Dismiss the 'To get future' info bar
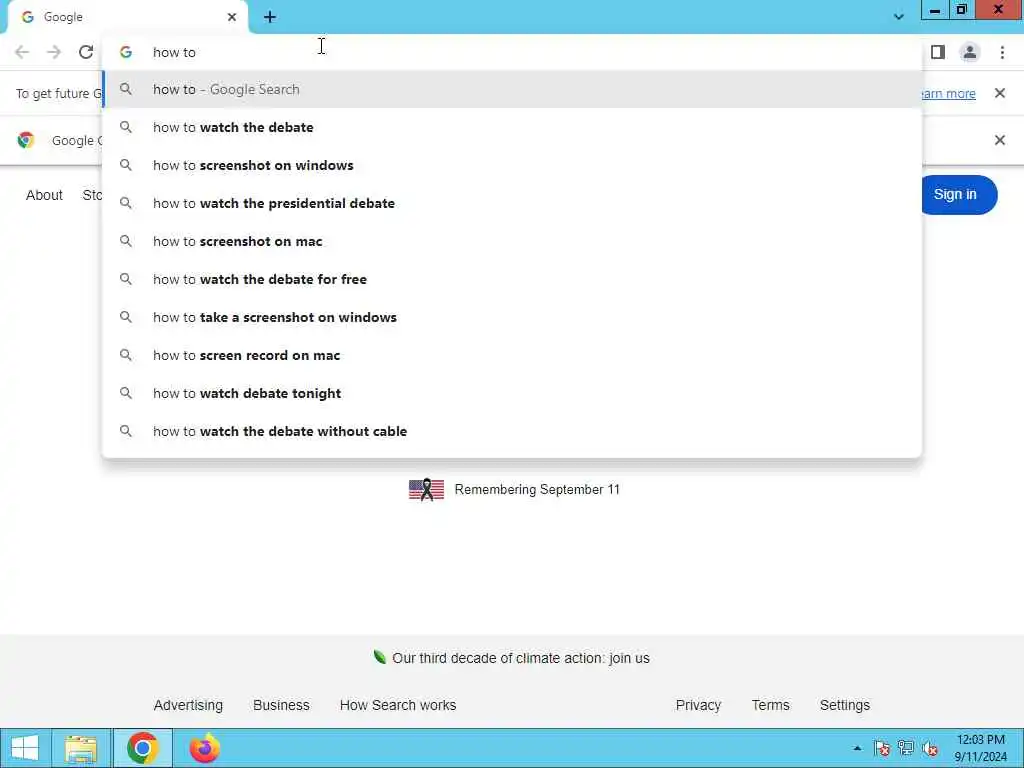1024x768 pixels. [1000, 93]
